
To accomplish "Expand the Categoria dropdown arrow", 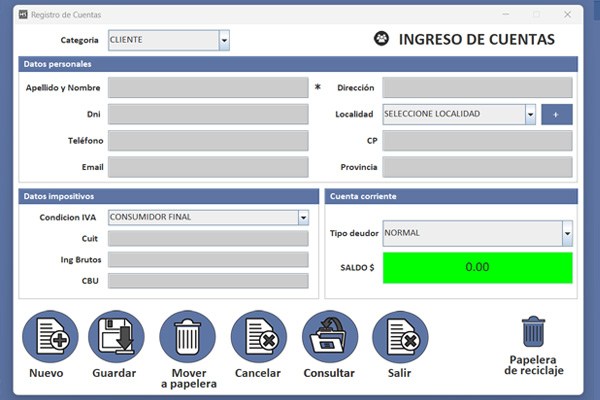I will (x=224, y=40).
